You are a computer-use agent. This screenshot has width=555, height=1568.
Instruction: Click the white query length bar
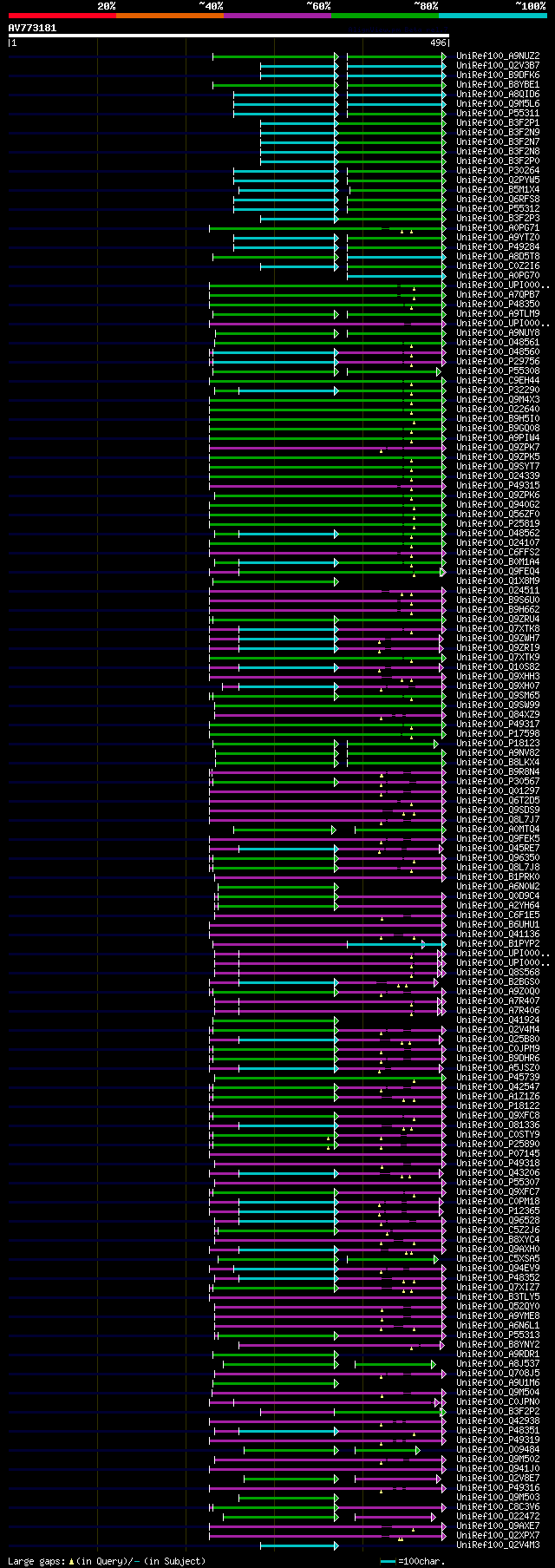229,36
